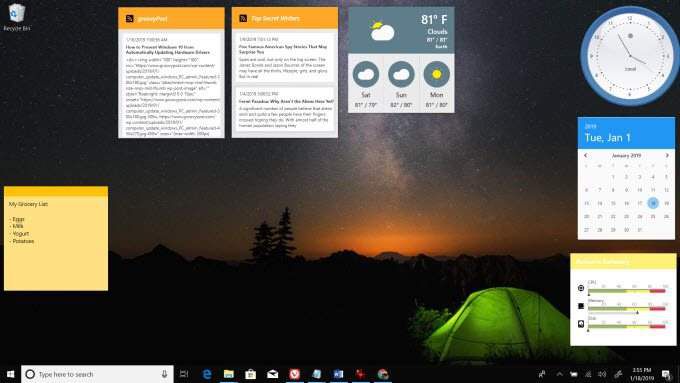Click the 'Potatoes' line in the sticky note

point(22,241)
